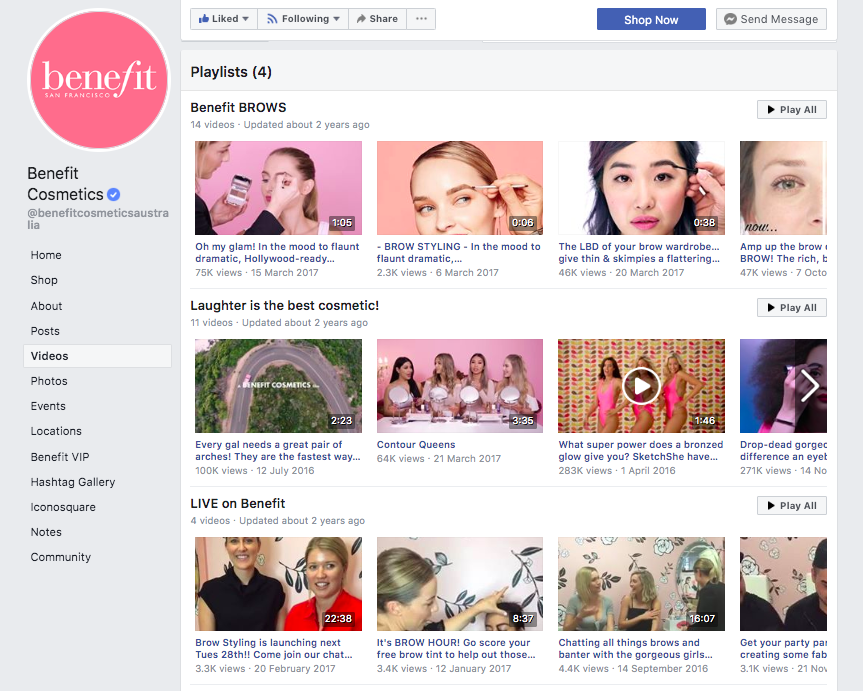Click 'What super power does a bronzed' title

point(641,450)
